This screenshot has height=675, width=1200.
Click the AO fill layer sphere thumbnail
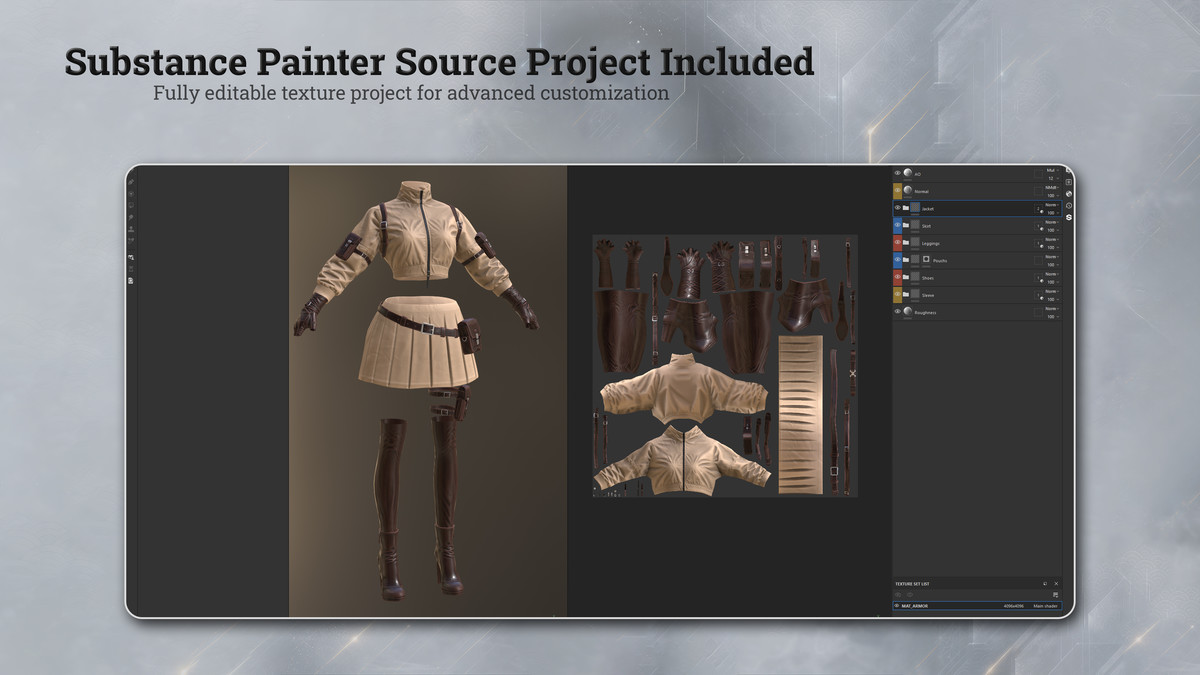click(x=908, y=173)
